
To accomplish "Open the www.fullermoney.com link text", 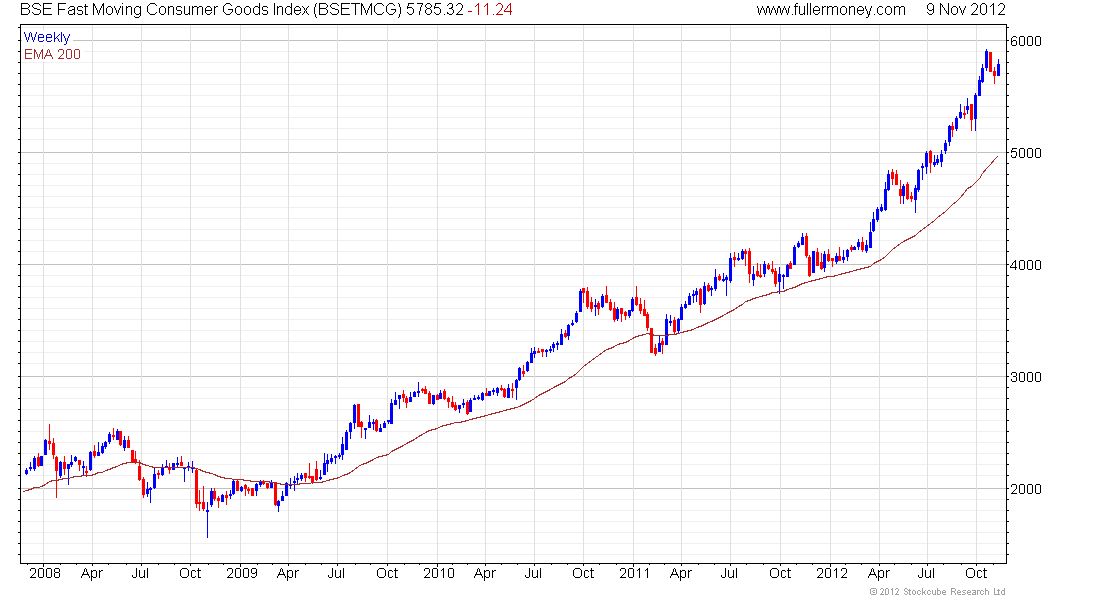I will [x=831, y=10].
